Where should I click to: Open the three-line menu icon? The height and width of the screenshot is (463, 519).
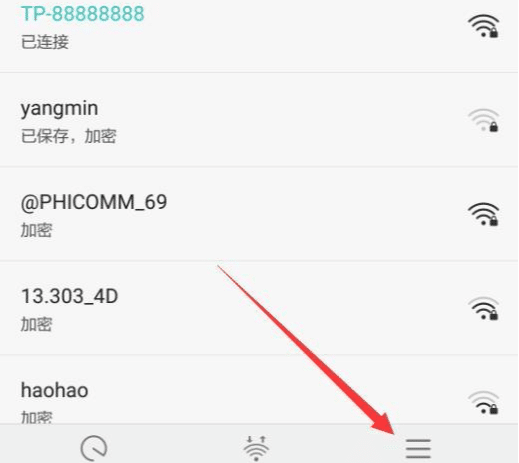[x=418, y=448]
